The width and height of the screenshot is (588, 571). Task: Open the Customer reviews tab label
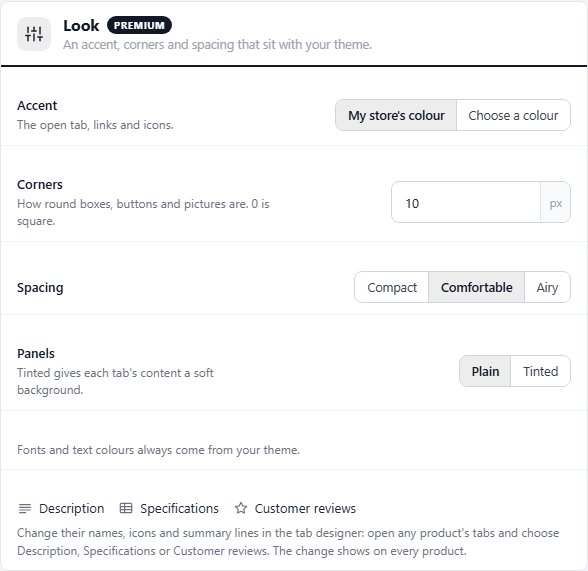click(305, 508)
